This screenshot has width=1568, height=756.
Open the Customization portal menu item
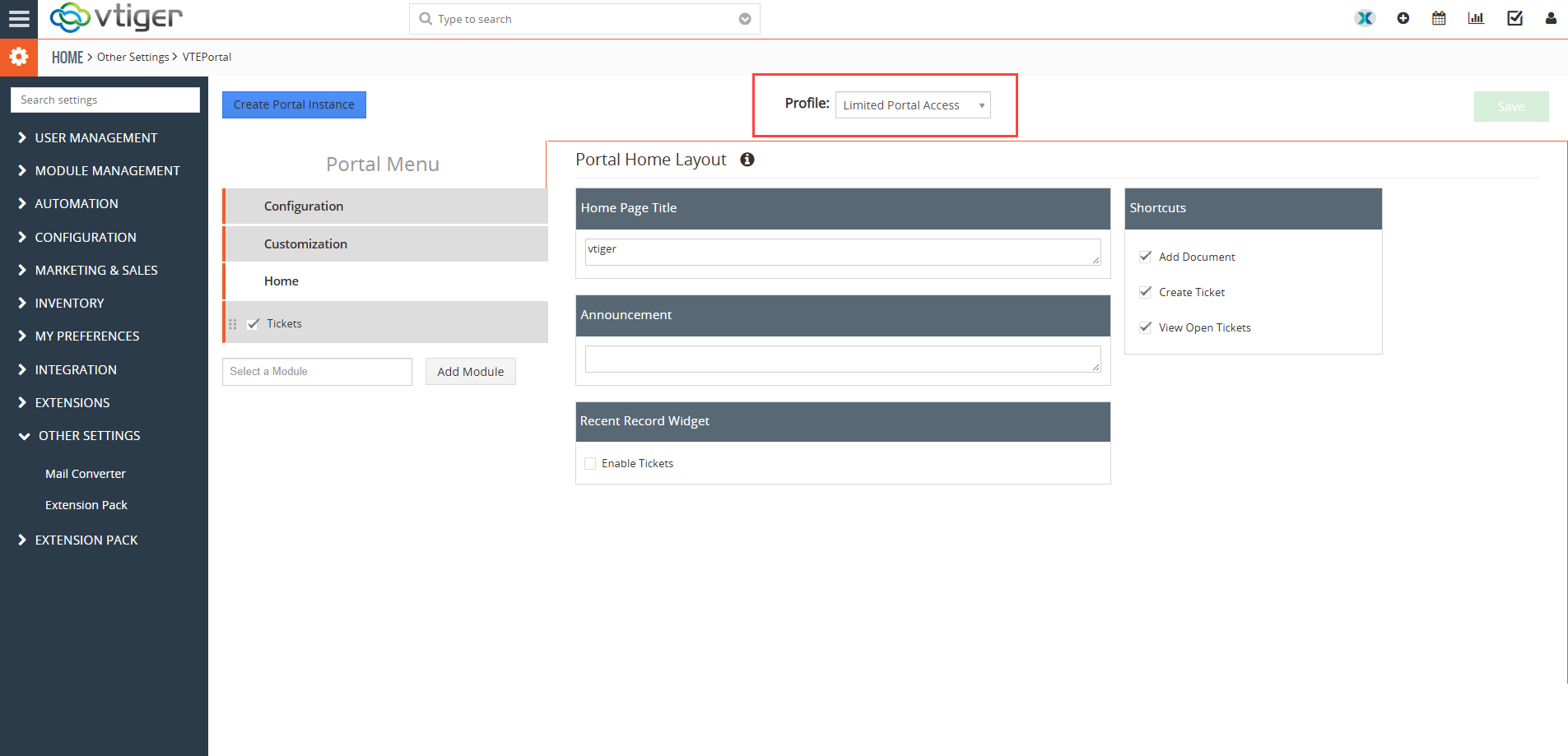385,244
